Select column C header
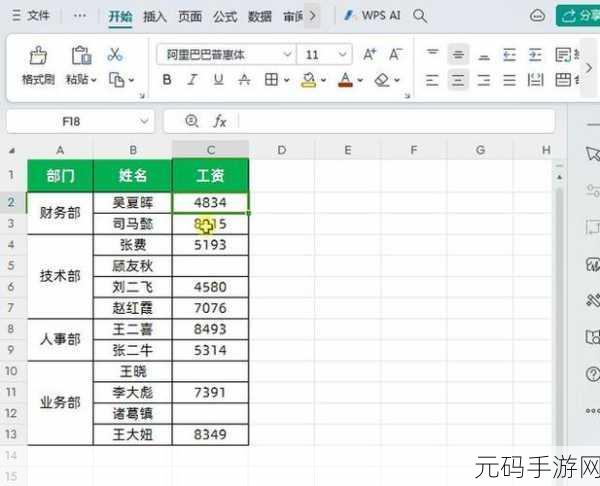Image resolution: width=600 pixels, height=486 pixels. pos(210,150)
